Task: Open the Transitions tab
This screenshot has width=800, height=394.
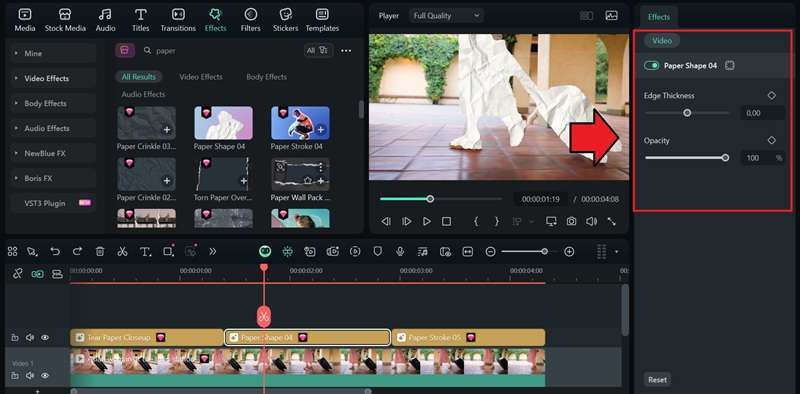Action: pyautogui.click(x=178, y=20)
